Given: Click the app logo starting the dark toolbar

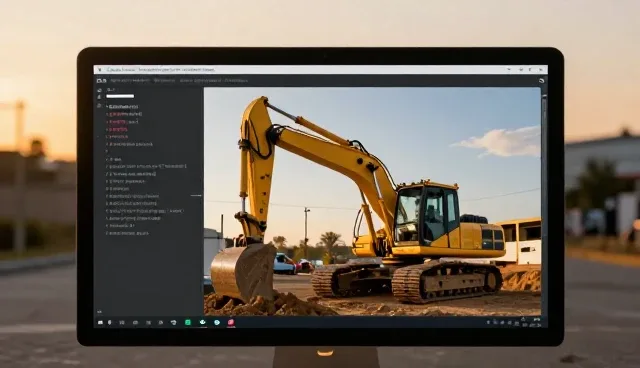Looking at the screenshot, I should (x=101, y=81).
